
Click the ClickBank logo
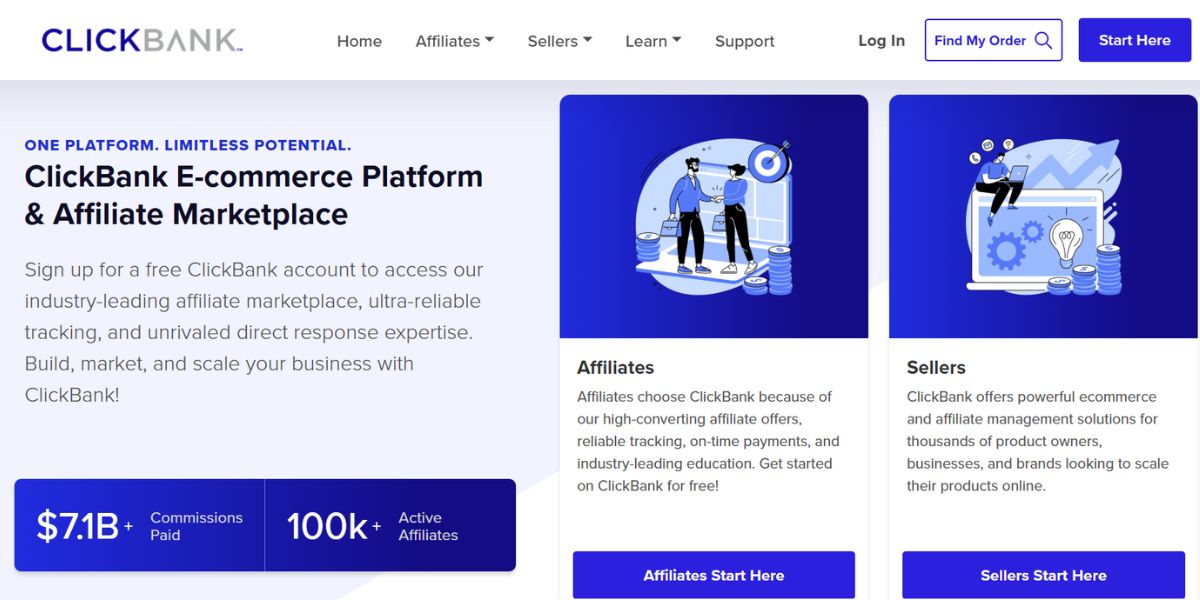pos(142,40)
